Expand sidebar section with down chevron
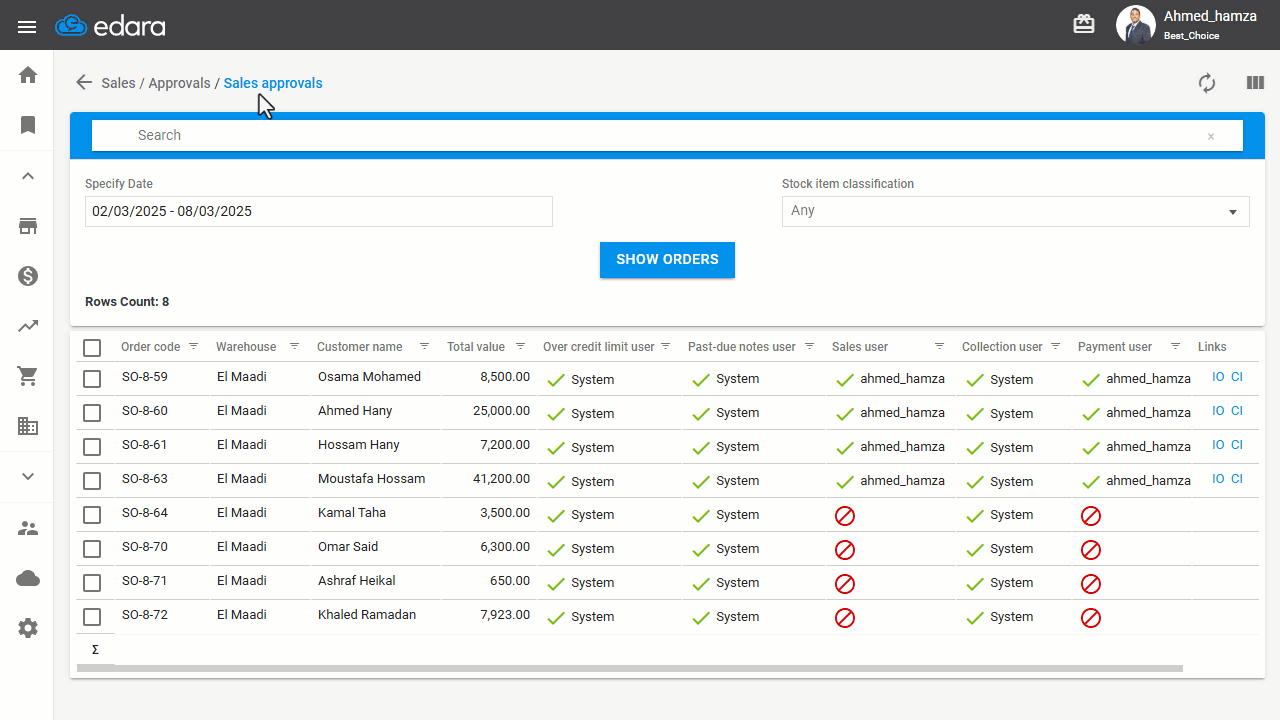This screenshot has width=1280, height=720. point(28,476)
